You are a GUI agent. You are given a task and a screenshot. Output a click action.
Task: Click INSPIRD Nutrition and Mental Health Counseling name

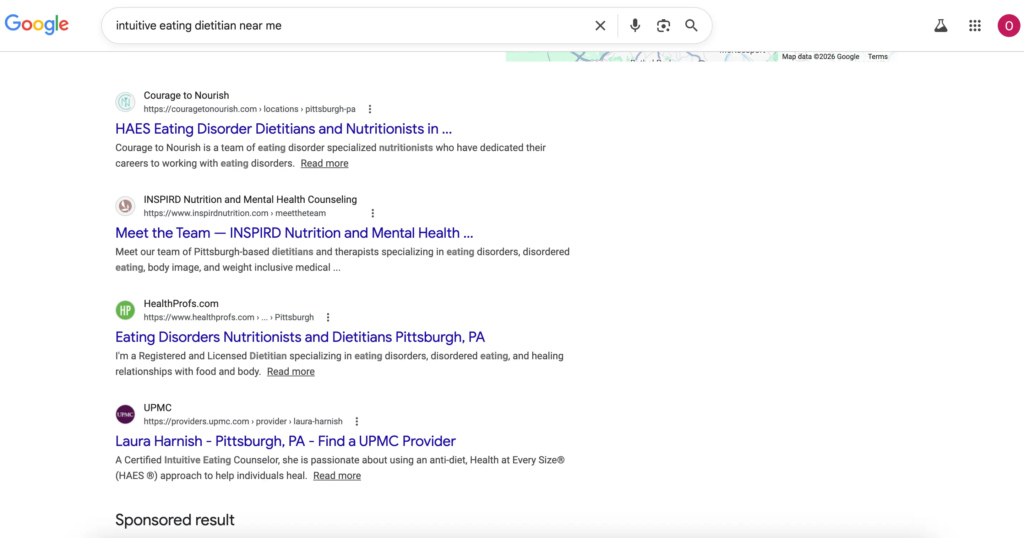tap(250, 200)
